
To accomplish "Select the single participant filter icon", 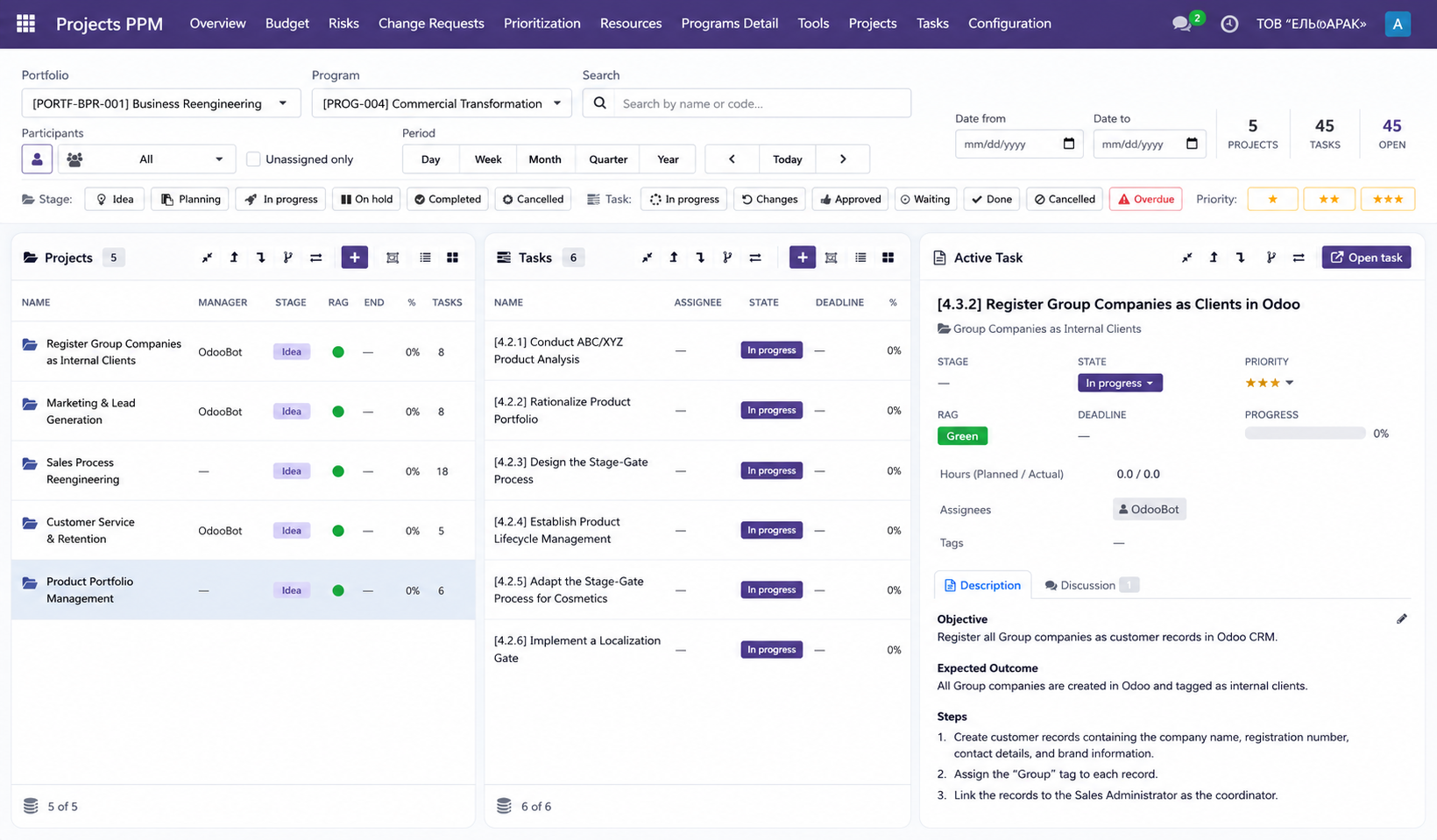I will (x=37, y=159).
